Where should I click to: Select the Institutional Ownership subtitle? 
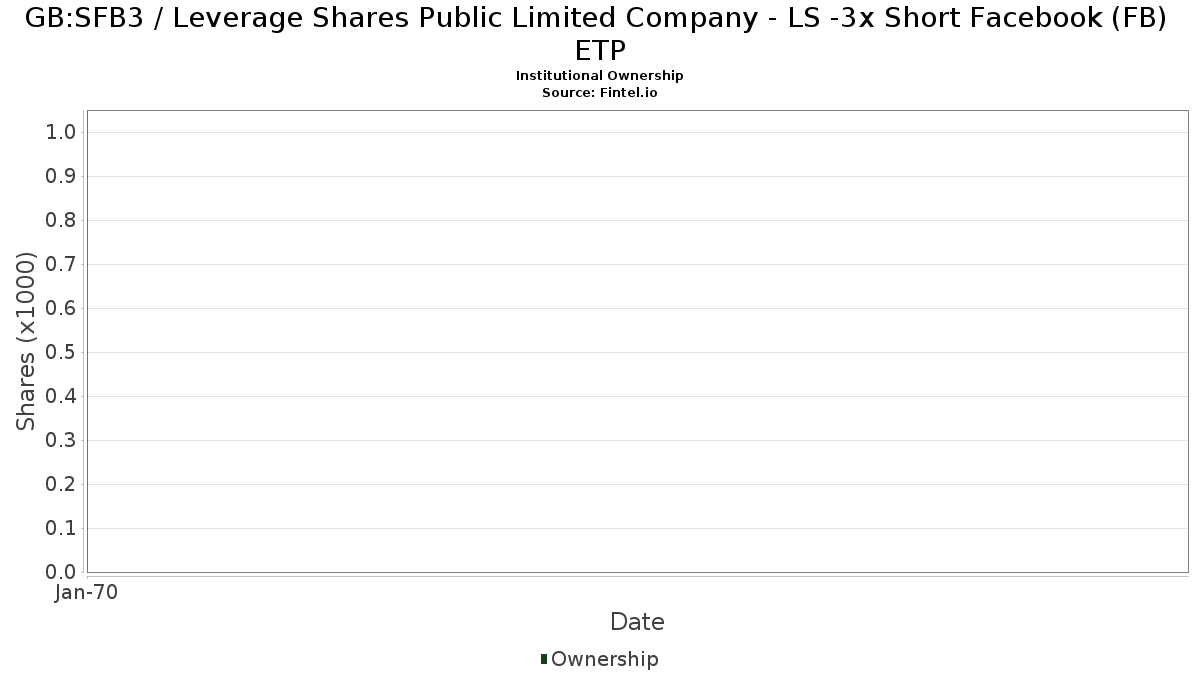pos(600,76)
